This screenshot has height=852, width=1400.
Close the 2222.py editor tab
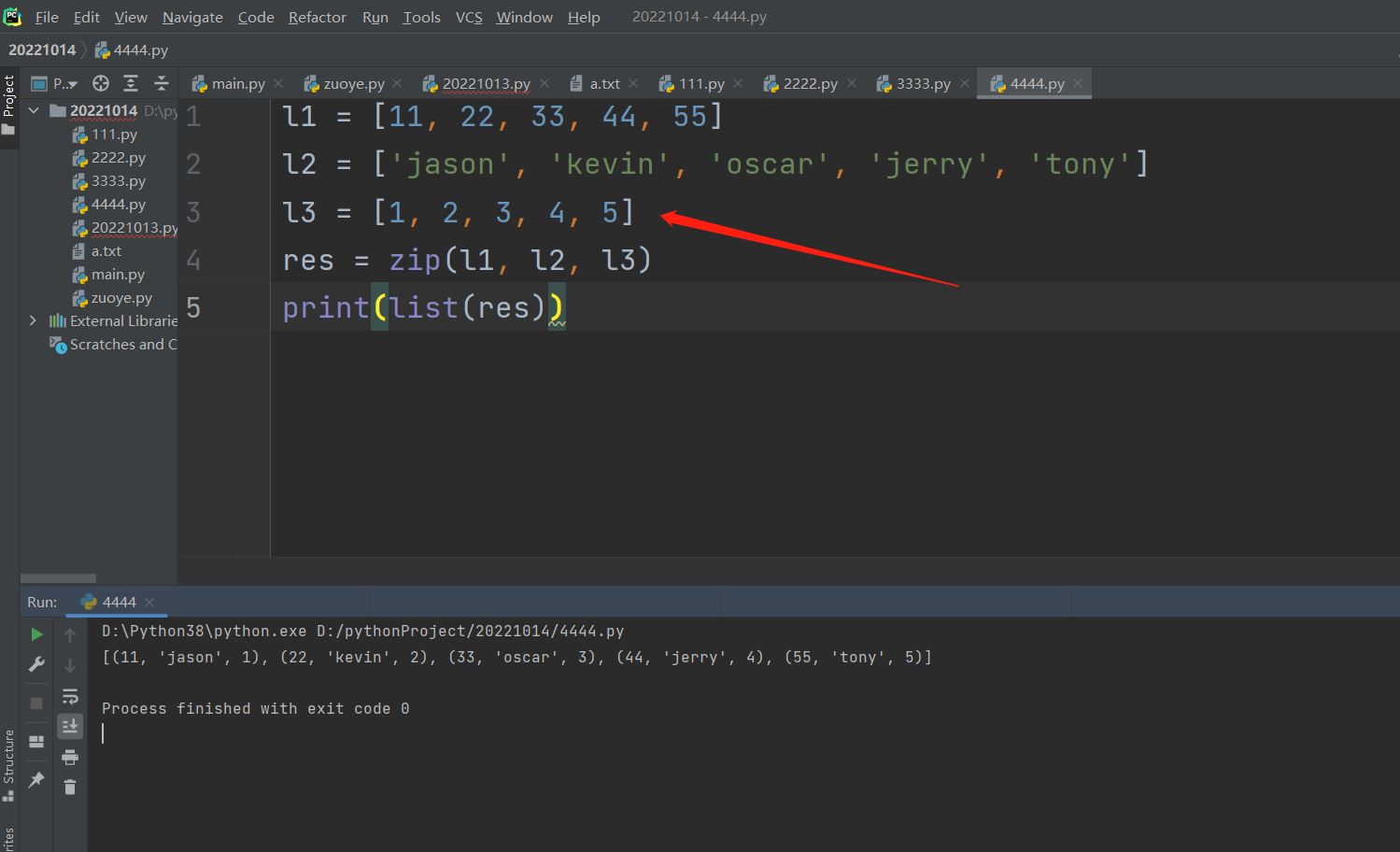tap(852, 83)
